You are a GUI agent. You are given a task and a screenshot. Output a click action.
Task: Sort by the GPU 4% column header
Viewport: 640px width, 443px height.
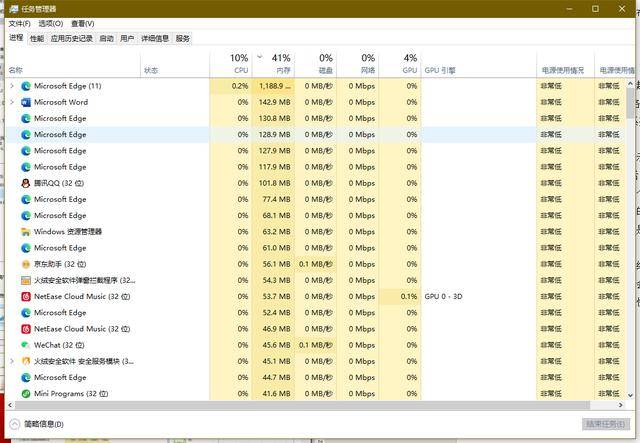400,63
